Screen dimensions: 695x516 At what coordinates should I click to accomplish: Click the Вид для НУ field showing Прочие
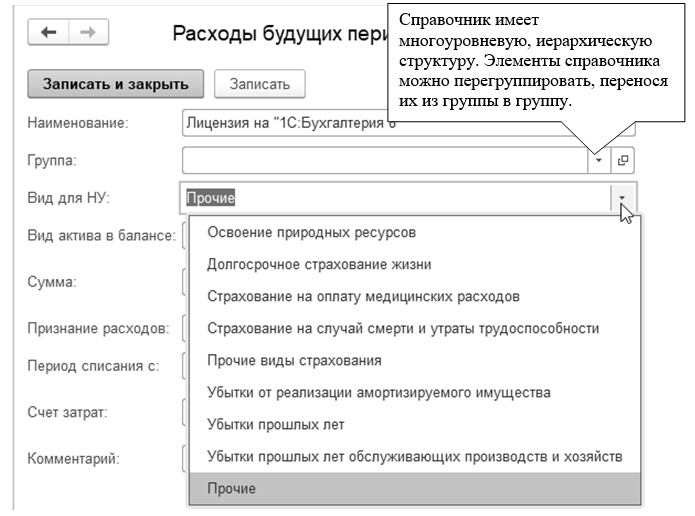396,197
